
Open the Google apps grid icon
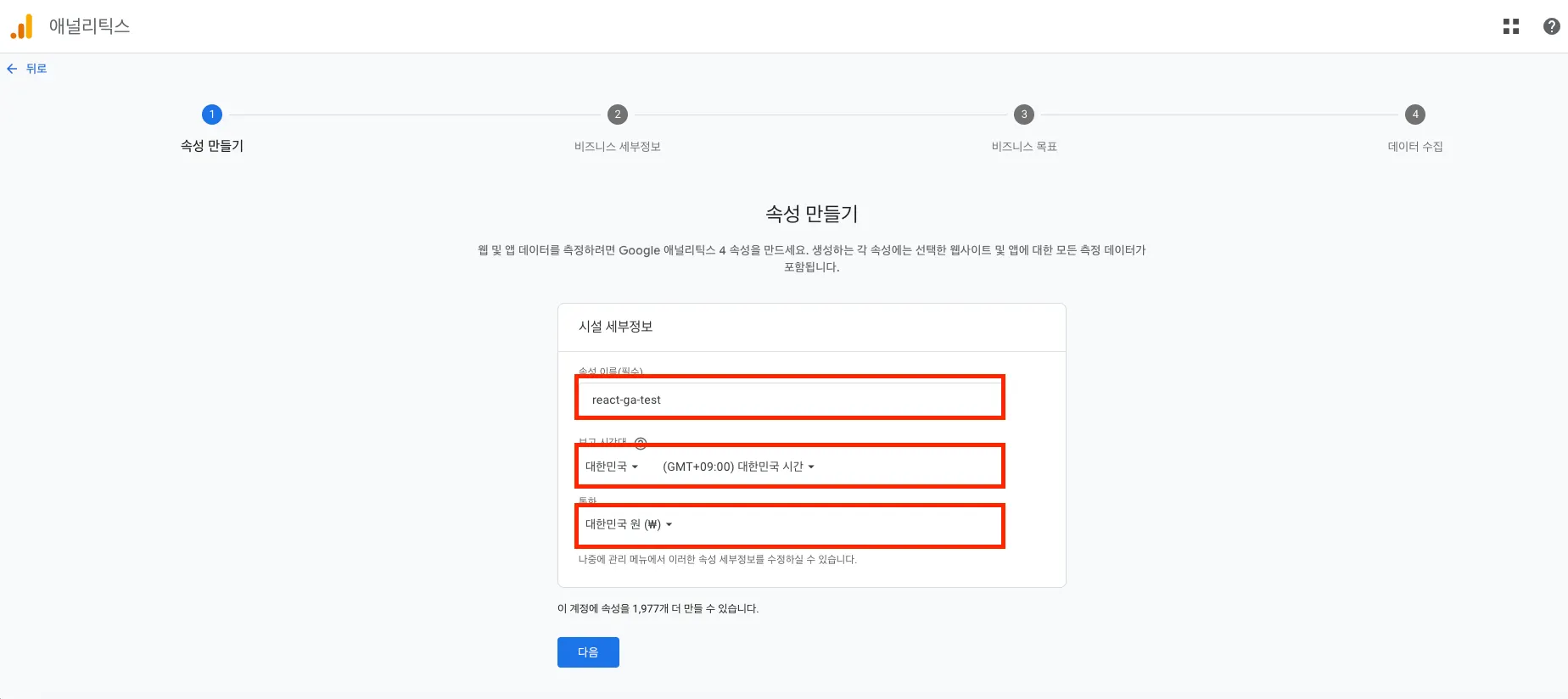pyautogui.click(x=1510, y=26)
